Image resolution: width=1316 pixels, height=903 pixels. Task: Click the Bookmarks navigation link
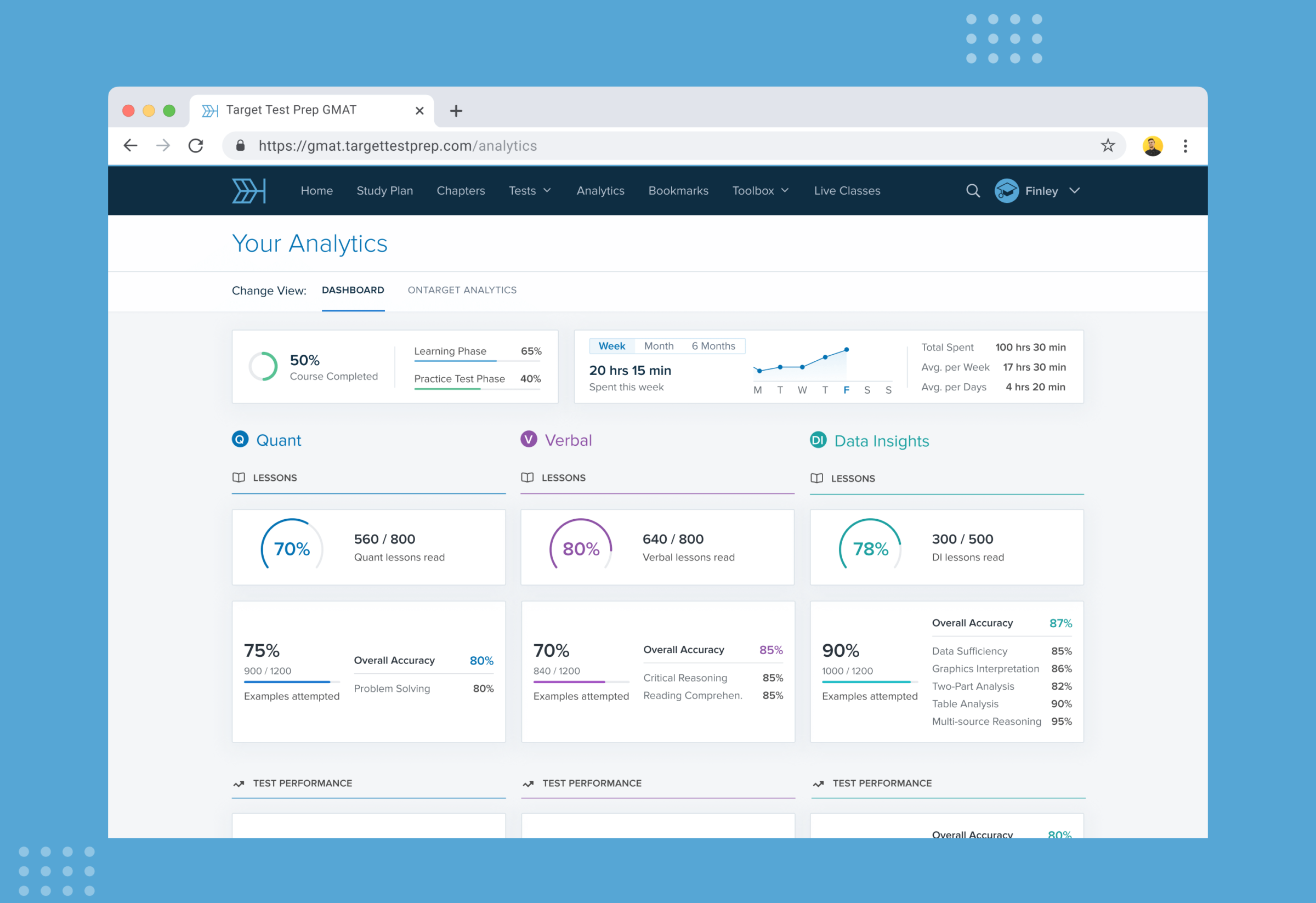tap(678, 191)
